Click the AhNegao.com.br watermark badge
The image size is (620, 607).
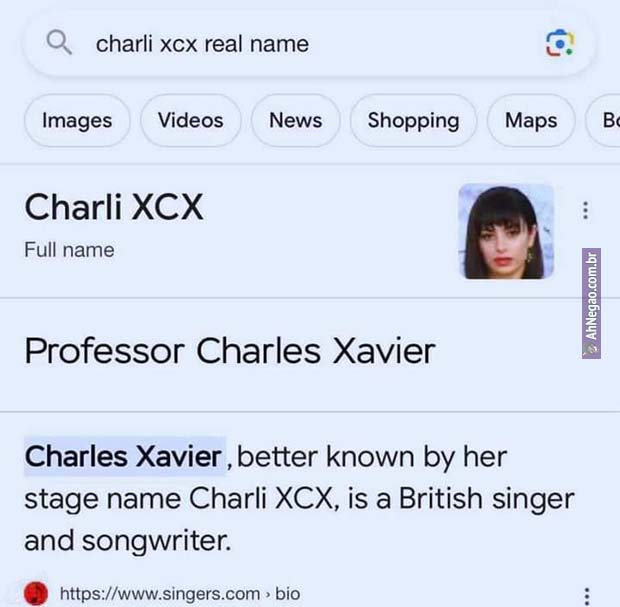591,303
